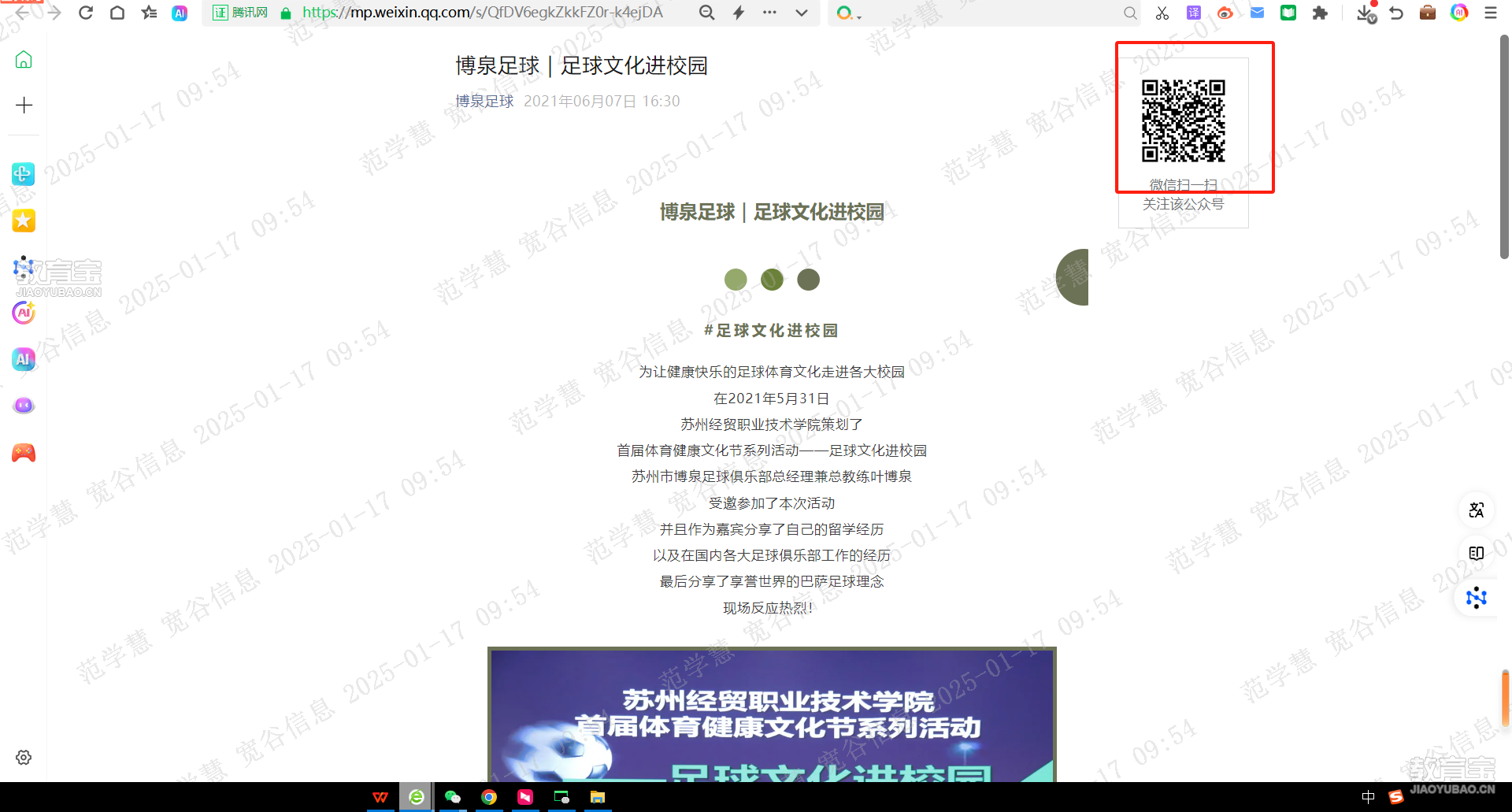Click the article banner image

[772, 714]
